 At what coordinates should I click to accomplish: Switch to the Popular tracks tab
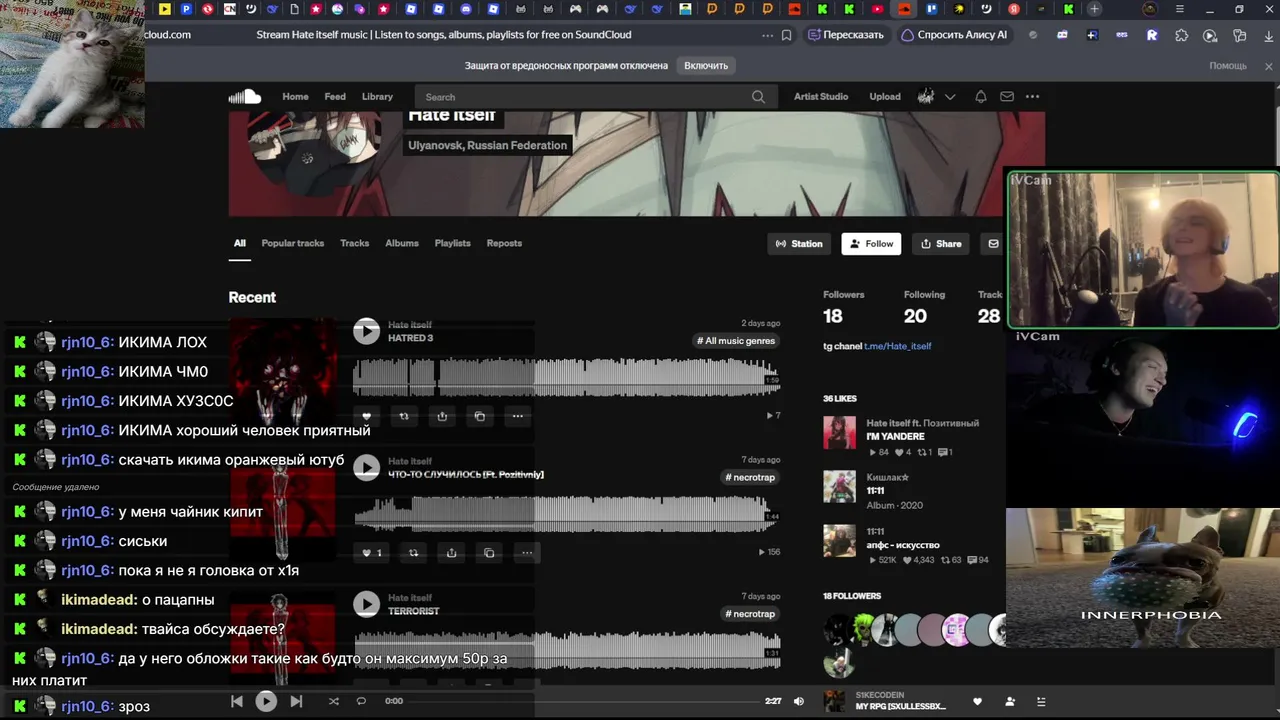coord(293,243)
